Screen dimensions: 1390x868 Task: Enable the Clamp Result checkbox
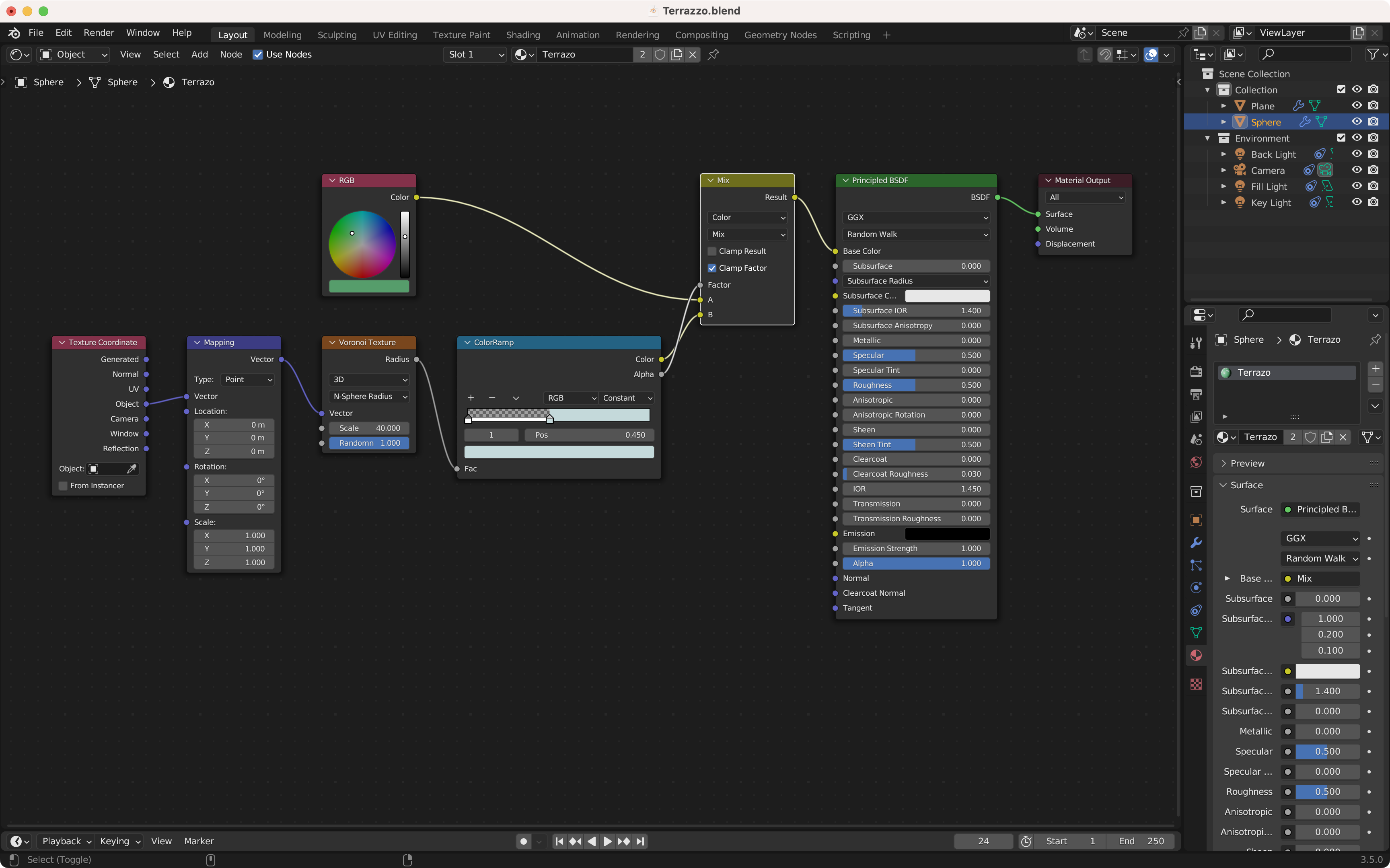[x=712, y=251]
